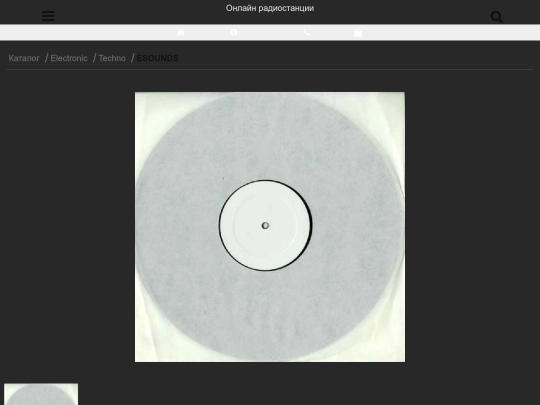This screenshot has height=405, width=540.
Task: Open the Electronic breadcrumb category
Action: click(x=69, y=58)
